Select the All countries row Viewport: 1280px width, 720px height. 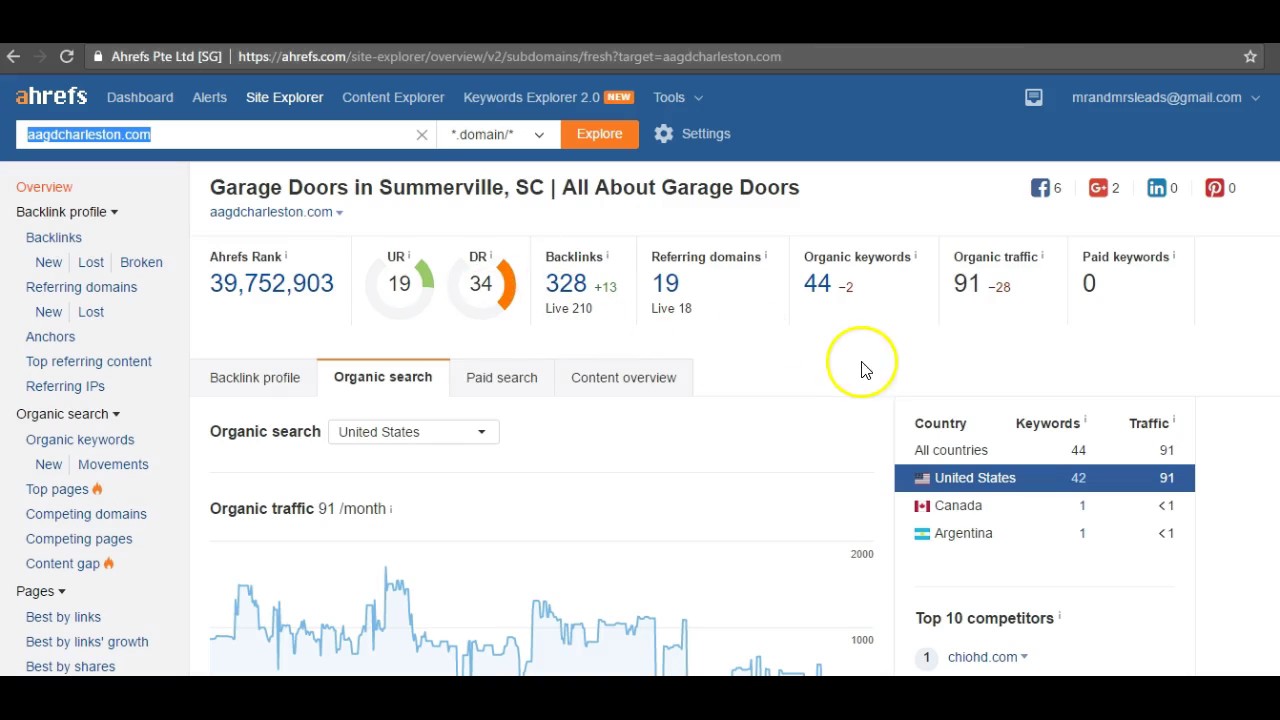pos(1044,450)
